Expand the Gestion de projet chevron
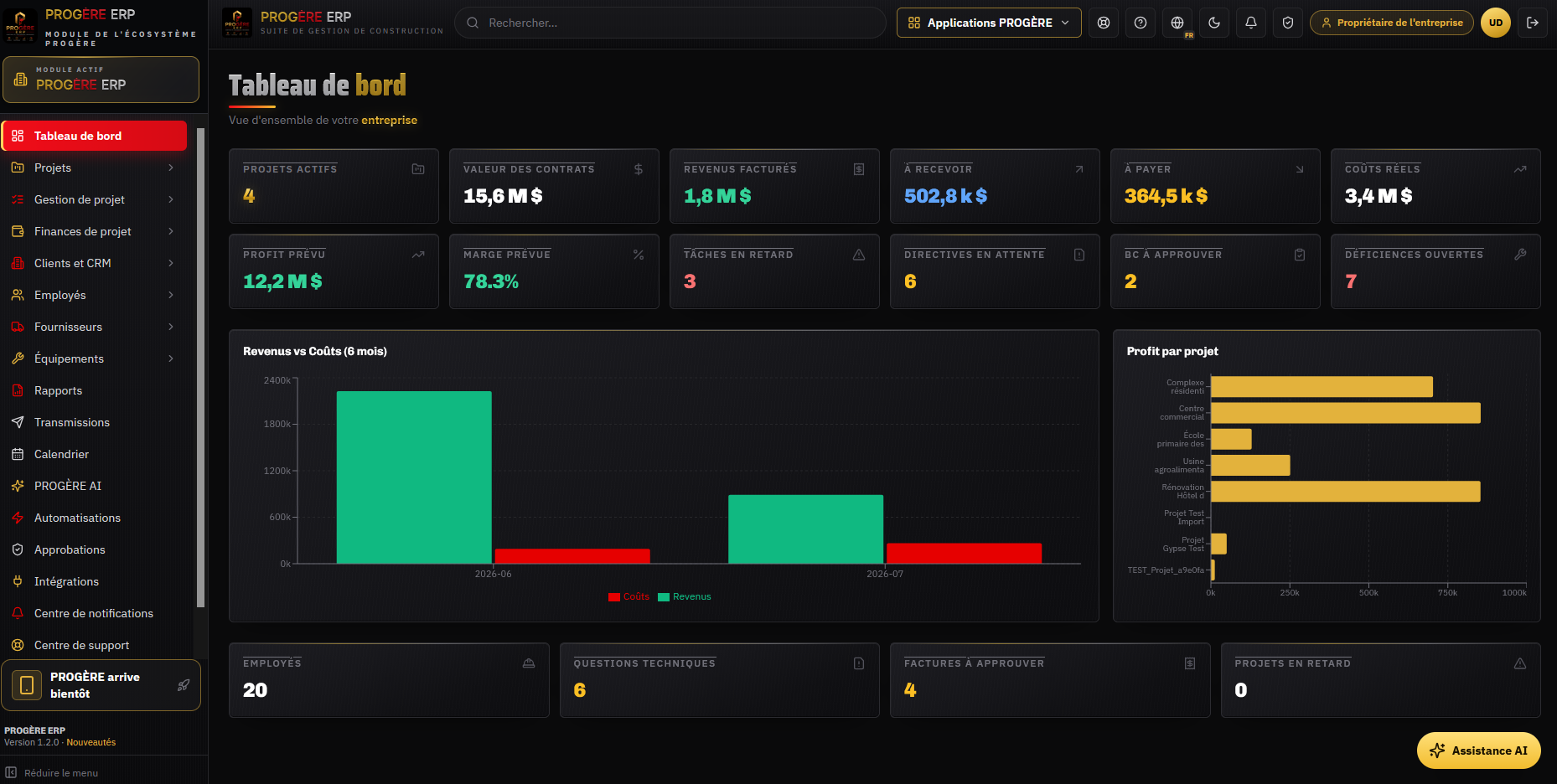Viewport: 1557px width, 784px height. (171, 199)
